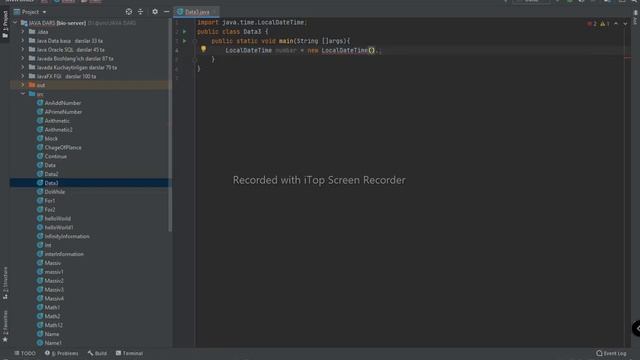Collapse all nodes in the Project panel

point(140,12)
